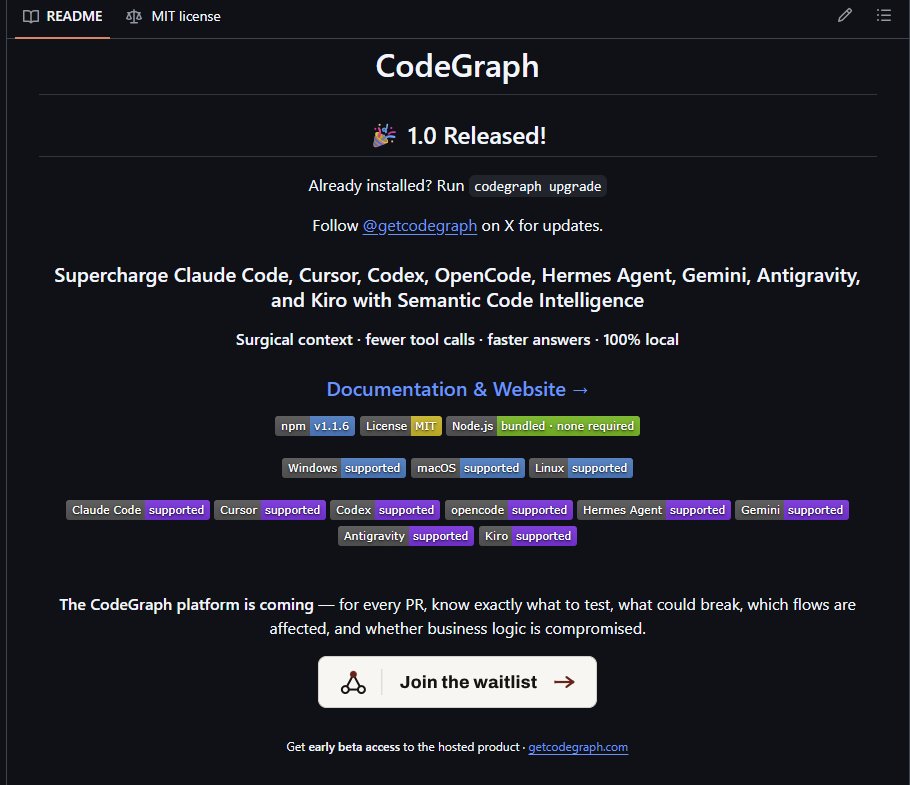Click the Antigravity supported badge
Screen dimensions: 910x785
(x=406, y=536)
